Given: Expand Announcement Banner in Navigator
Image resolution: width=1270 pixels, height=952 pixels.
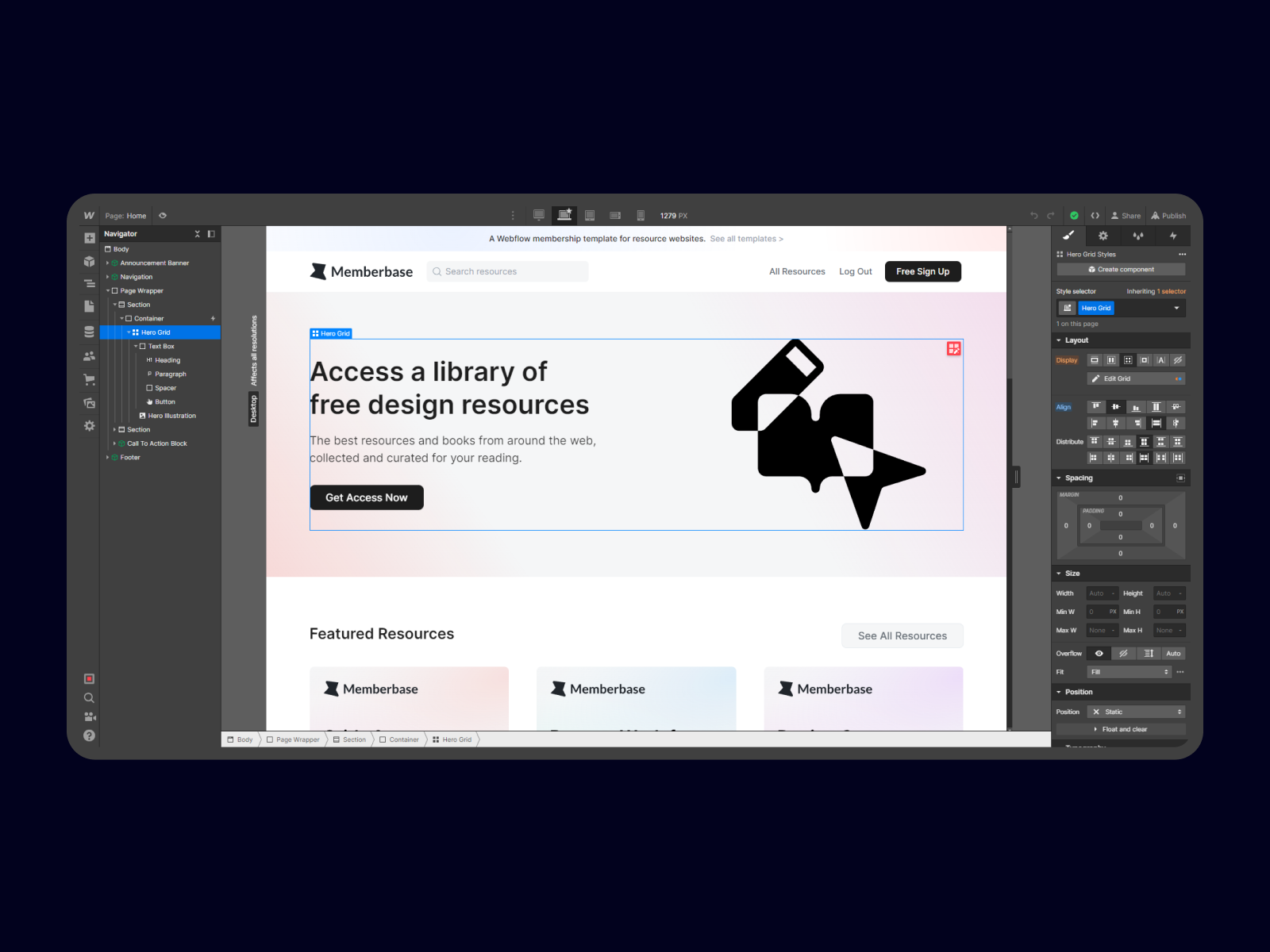Looking at the screenshot, I should click(x=107, y=263).
